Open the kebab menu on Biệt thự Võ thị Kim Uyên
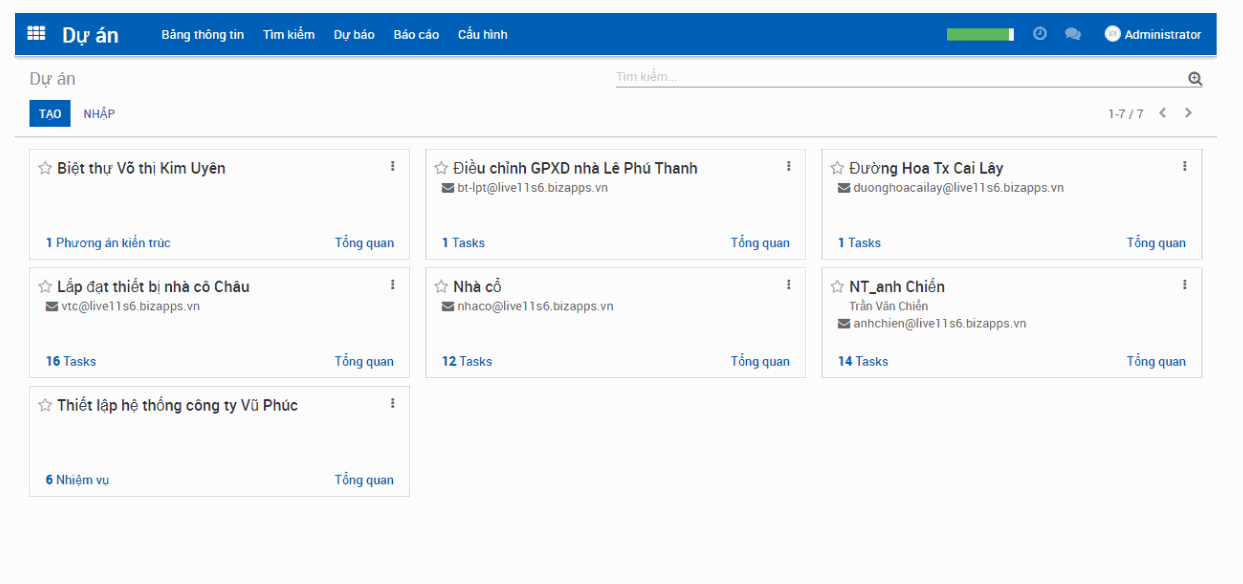Image resolution: width=1243 pixels, height=584 pixels. pos(393,166)
